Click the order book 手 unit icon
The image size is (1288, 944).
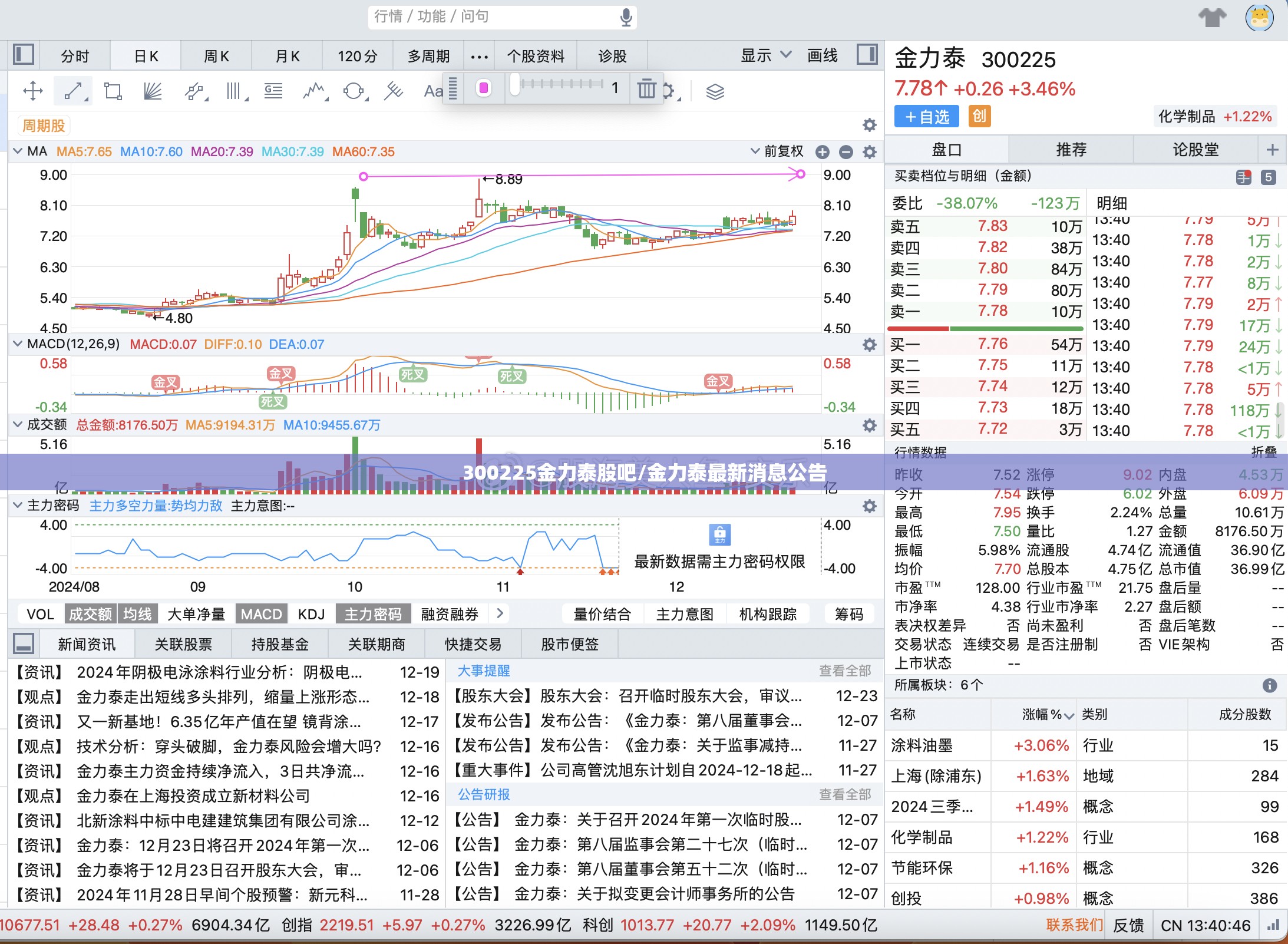(x=1243, y=177)
